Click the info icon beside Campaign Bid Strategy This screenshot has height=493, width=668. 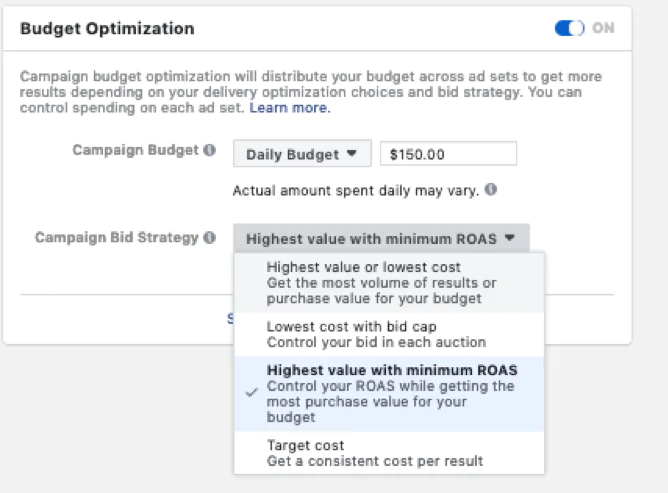(x=209, y=238)
